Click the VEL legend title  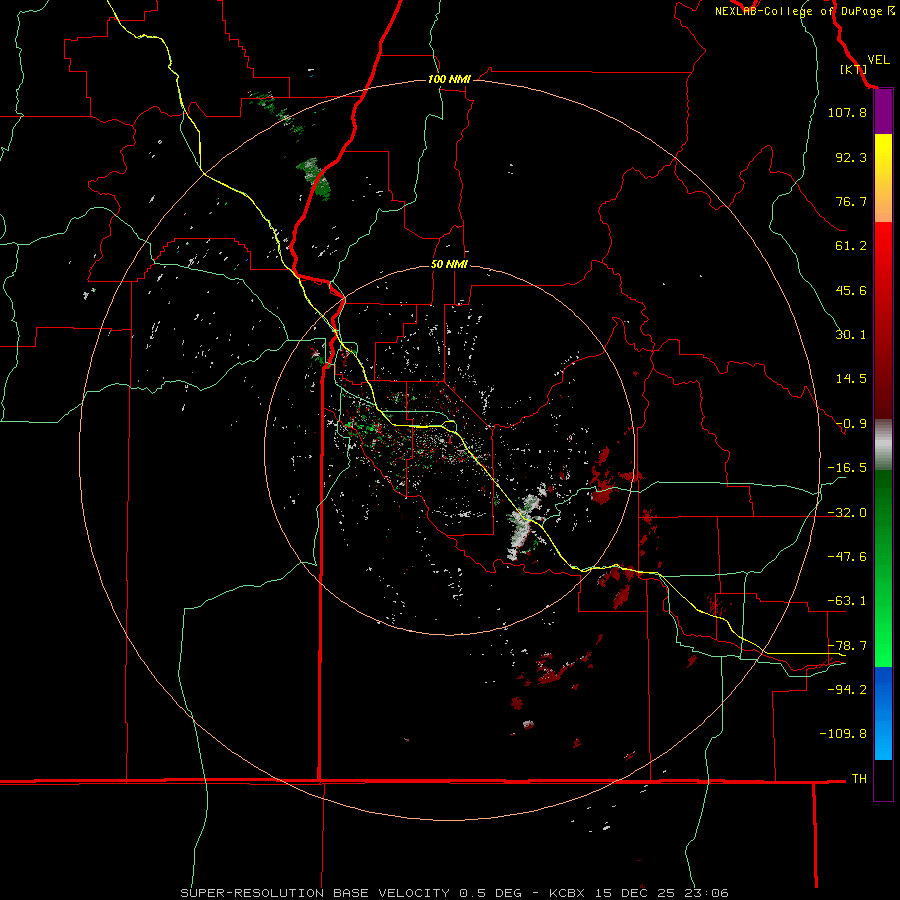878,60
